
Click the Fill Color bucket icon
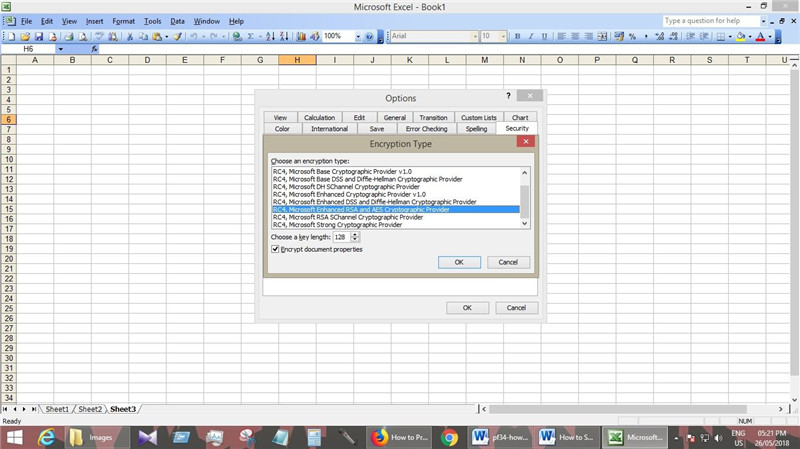pyautogui.click(x=740, y=36)
